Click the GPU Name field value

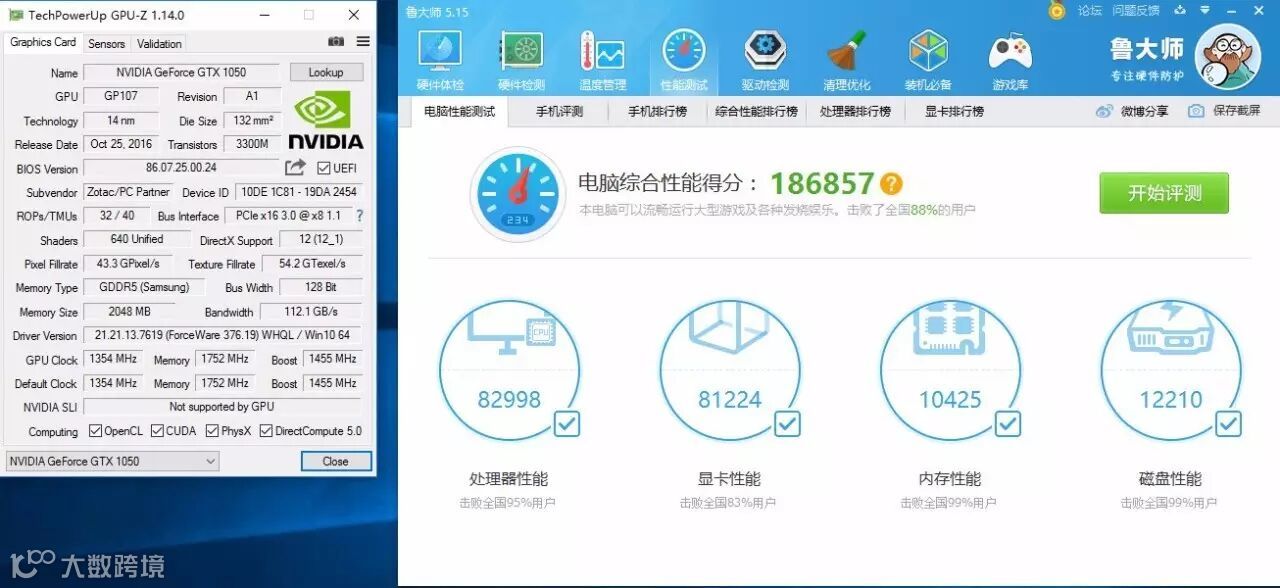click(181, 72)
